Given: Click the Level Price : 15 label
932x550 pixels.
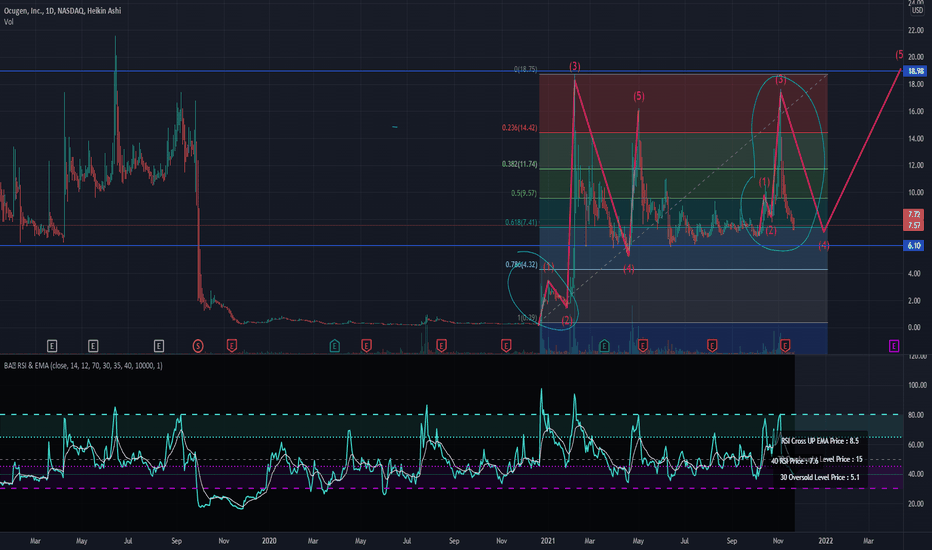Looking at the screenshot, I should tap(841, 459).
